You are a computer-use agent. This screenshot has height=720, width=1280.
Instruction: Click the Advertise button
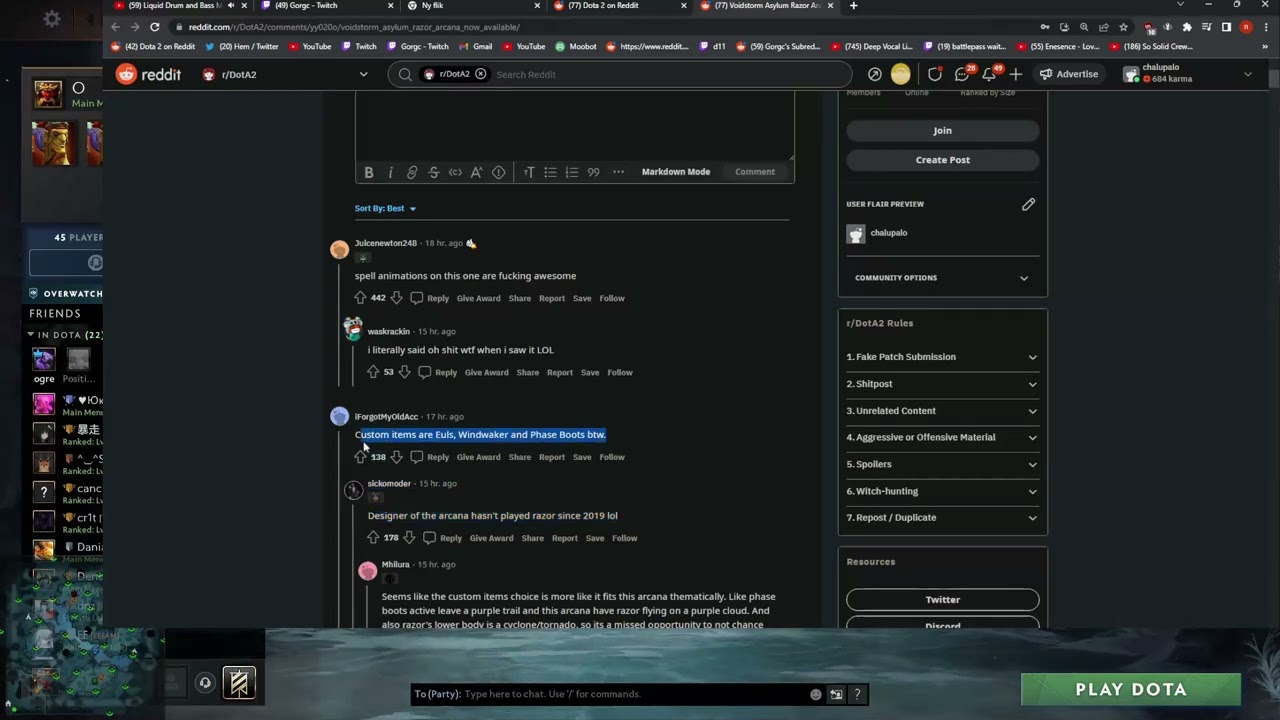1069,74
